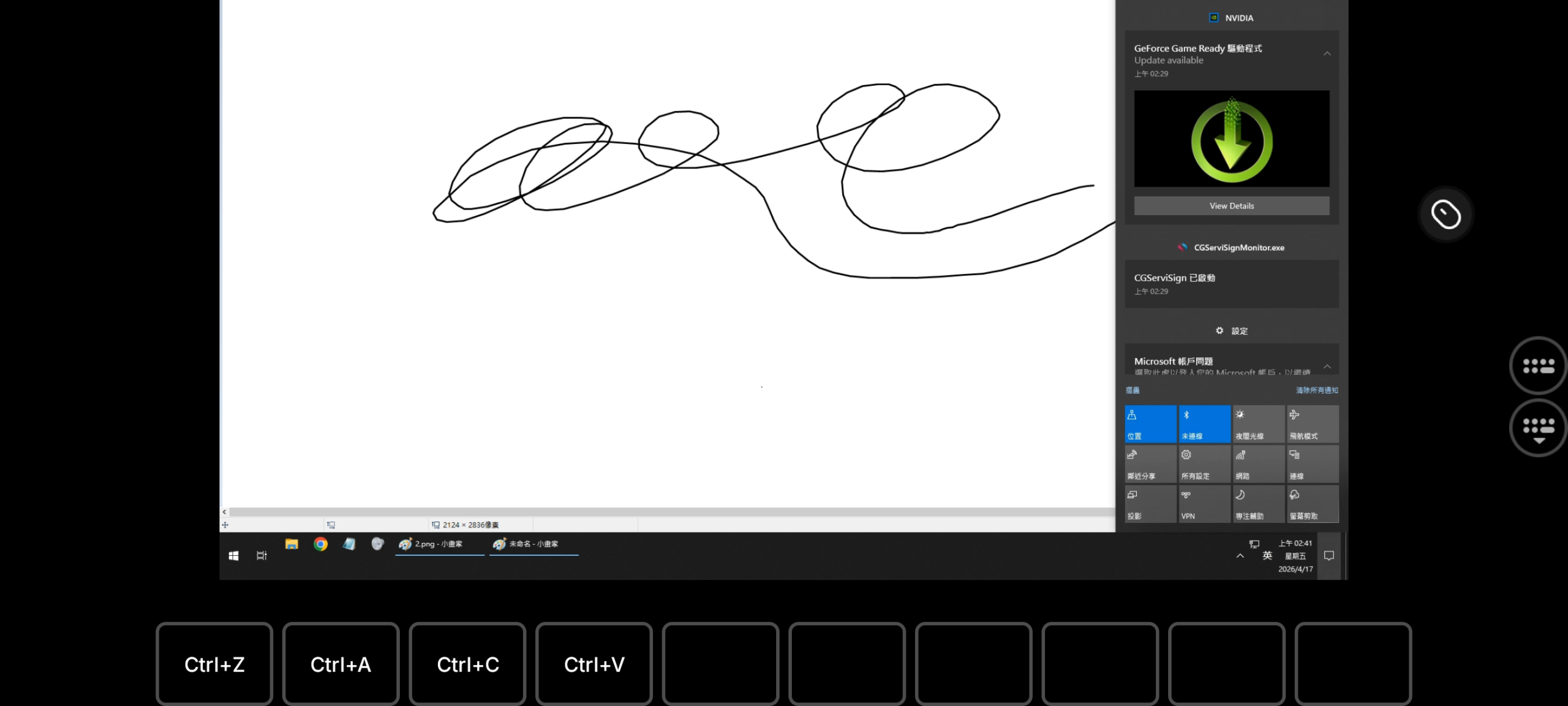Open the Network quick action tile

(x=1258, y=464)
